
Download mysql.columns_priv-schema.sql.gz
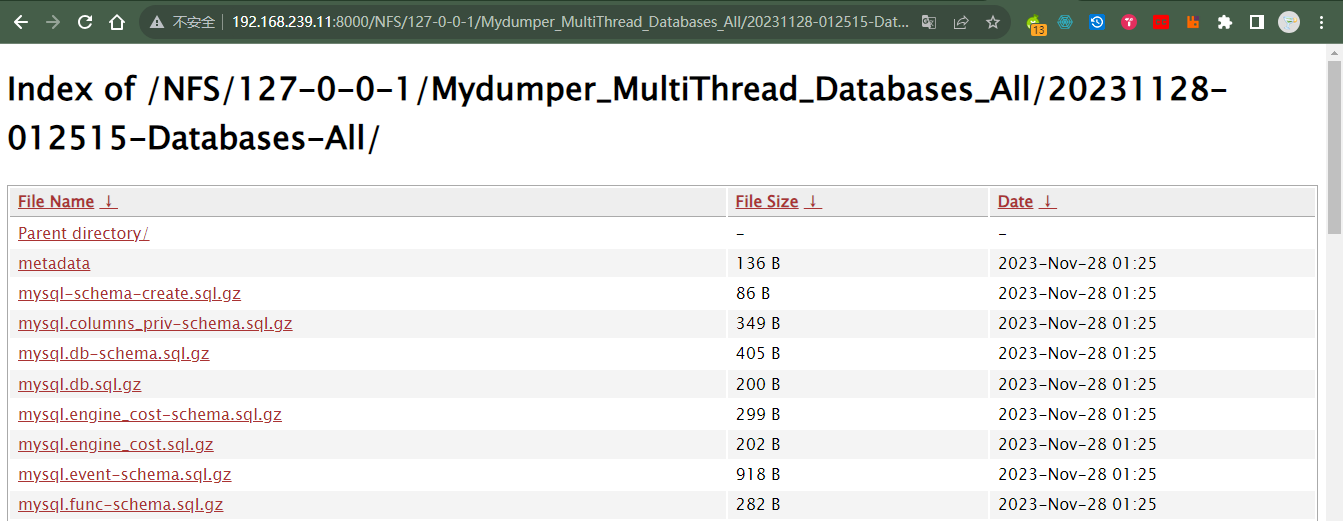[155, 324]
